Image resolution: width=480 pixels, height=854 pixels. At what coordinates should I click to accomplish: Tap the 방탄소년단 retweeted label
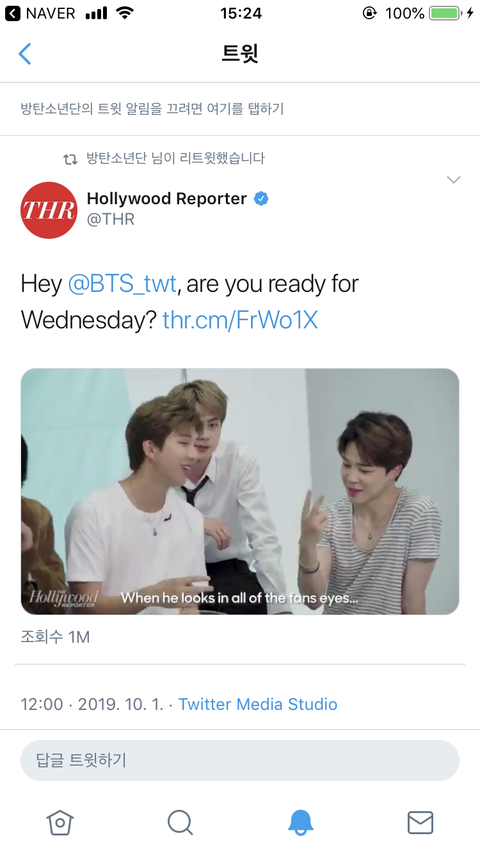point(175,158)
